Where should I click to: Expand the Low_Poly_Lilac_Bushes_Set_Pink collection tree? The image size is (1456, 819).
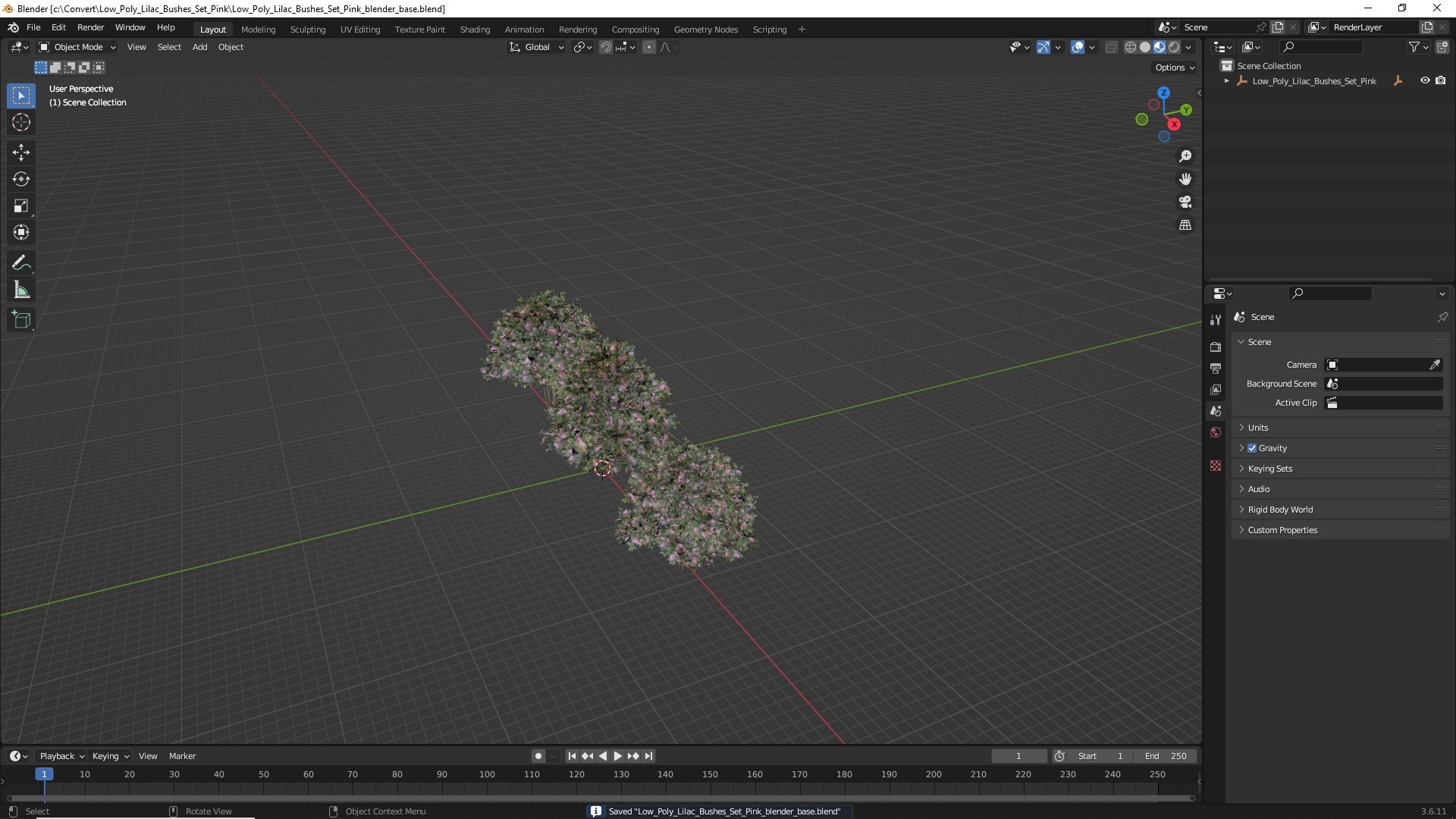1226,81
